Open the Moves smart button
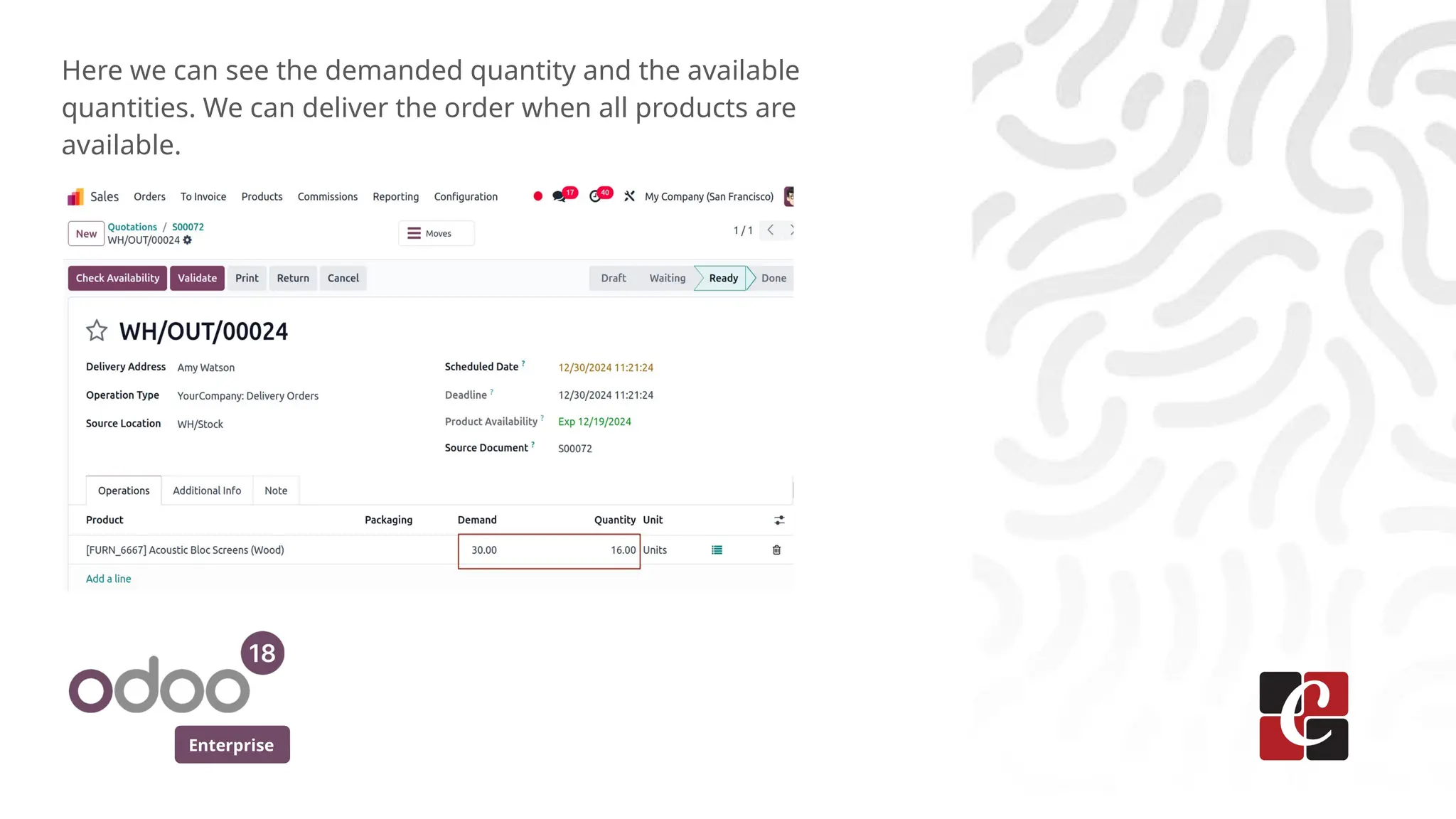 click(436, 233)
